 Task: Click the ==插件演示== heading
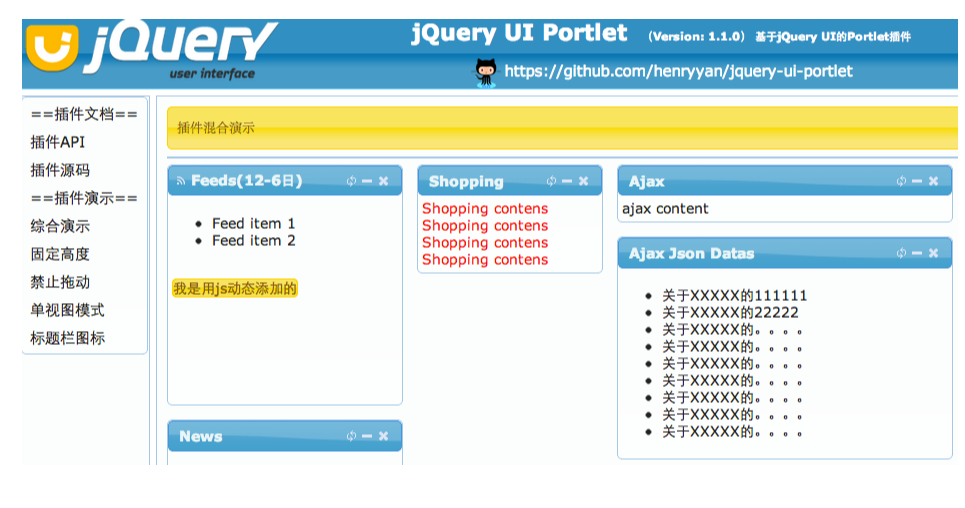point(84,198)
